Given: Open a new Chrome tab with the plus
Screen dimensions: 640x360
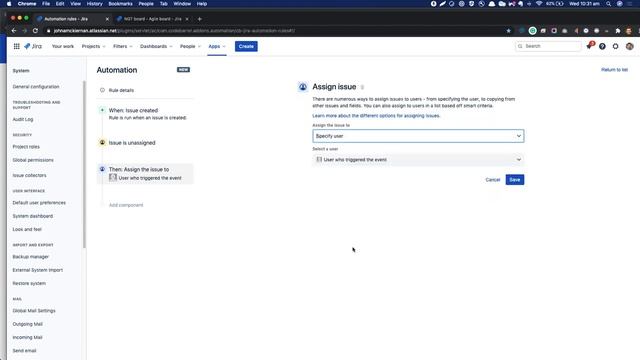Looking at the screenshot, I should pyautogui.click(x=200, y=19).
